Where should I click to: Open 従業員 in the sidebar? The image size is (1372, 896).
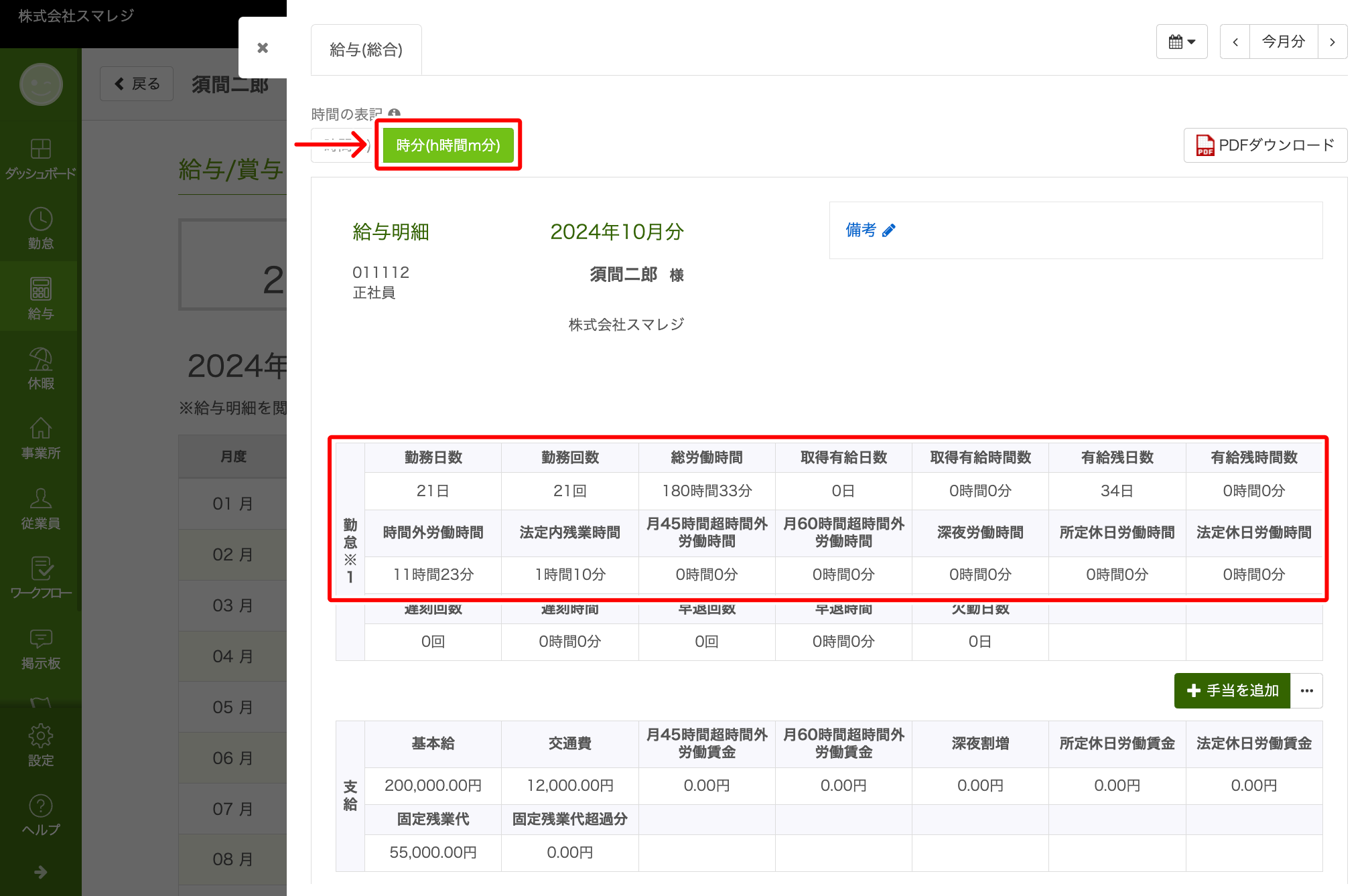tap(40, 508)
